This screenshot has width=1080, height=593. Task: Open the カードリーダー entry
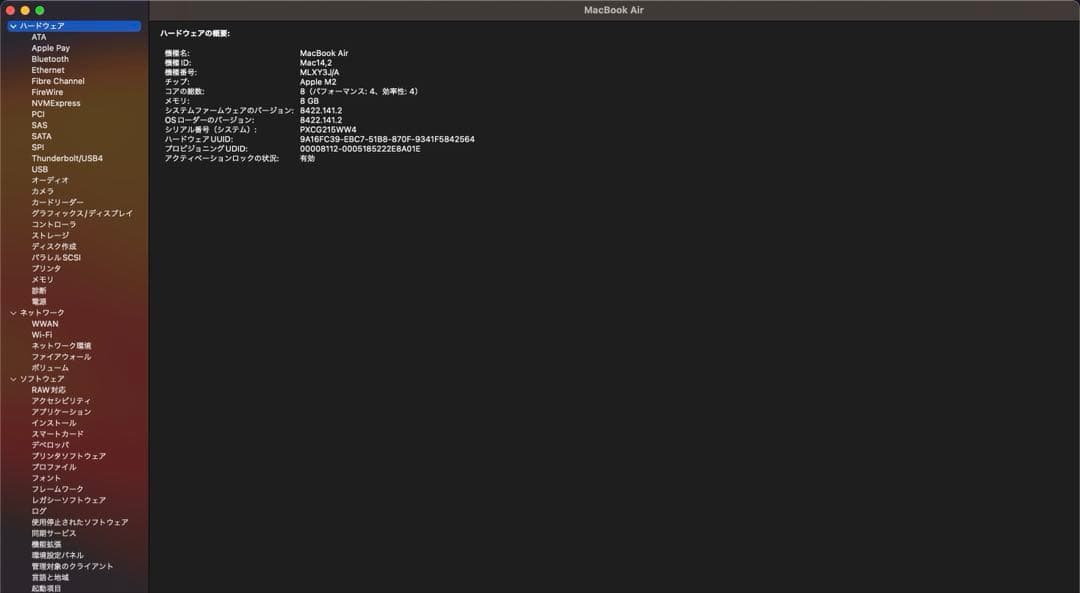[57, 202]
